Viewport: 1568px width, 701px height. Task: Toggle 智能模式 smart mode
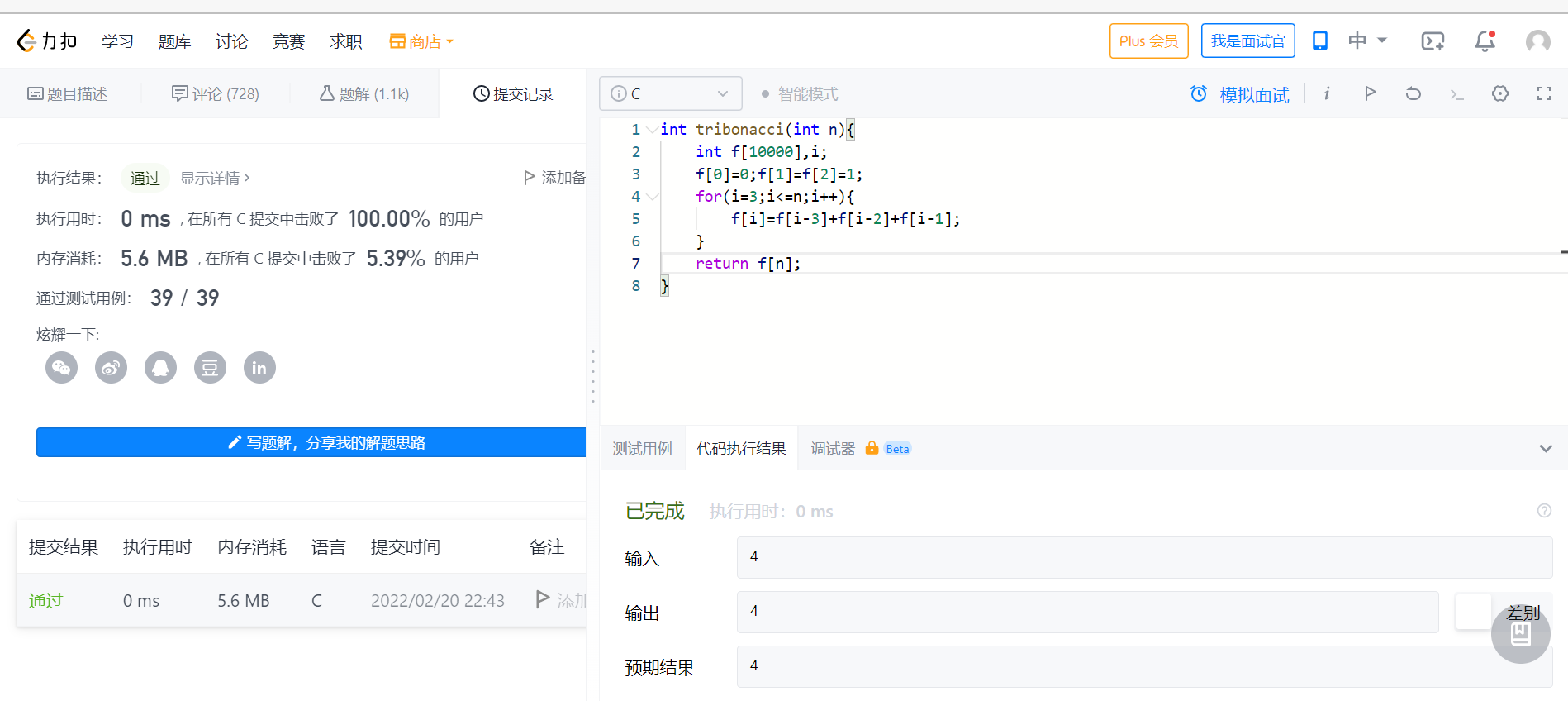[799, 94]
